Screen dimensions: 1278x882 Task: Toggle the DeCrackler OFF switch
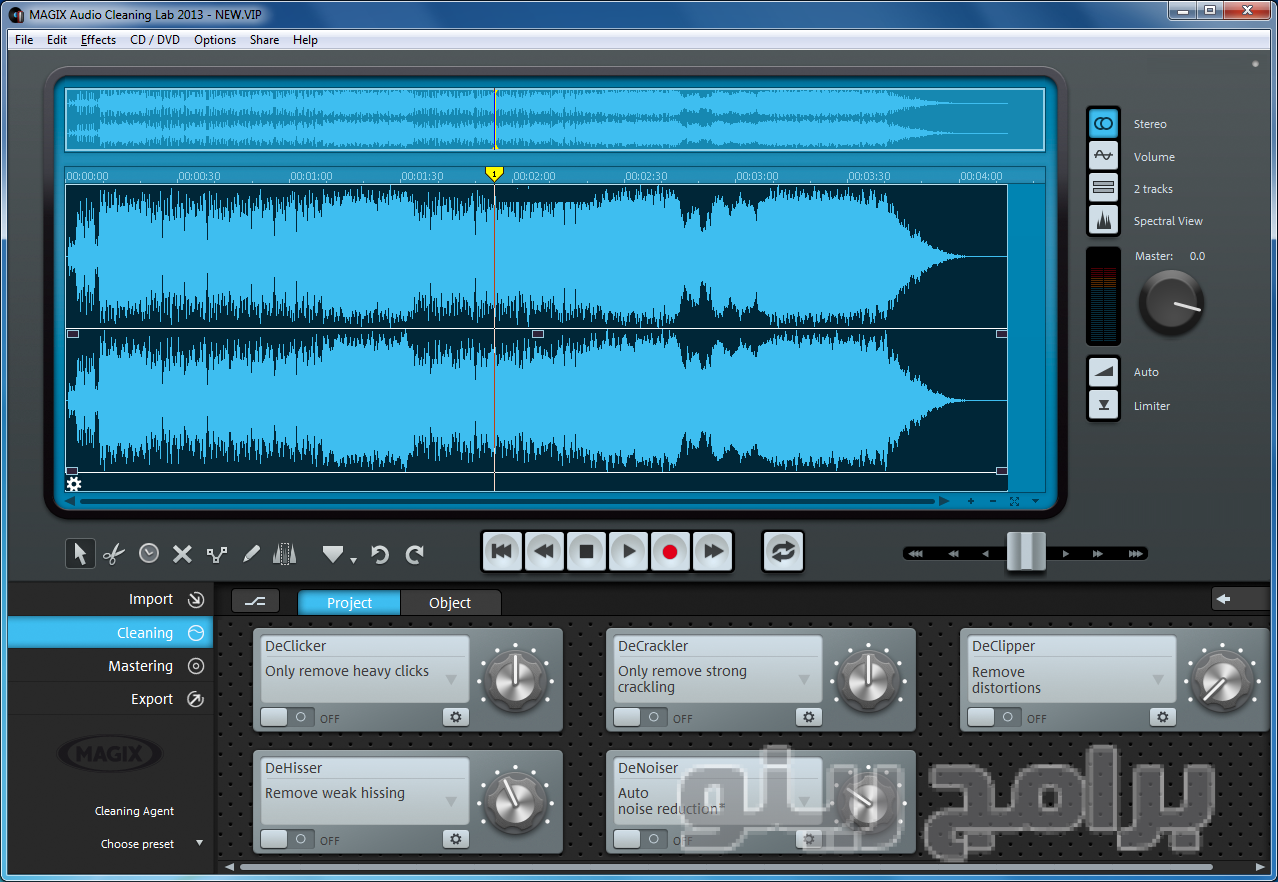coord(640,717)
